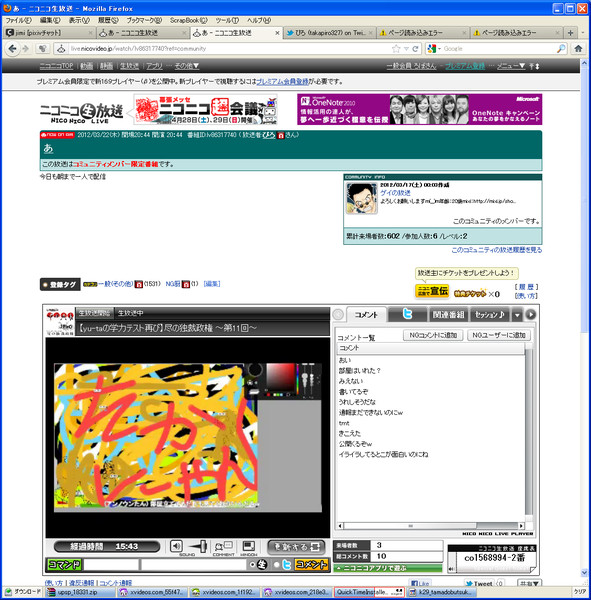Viewport: 591px width, 600px height.
Task: Click the speaker SOUND mute icon
Action: pos(176,546)
